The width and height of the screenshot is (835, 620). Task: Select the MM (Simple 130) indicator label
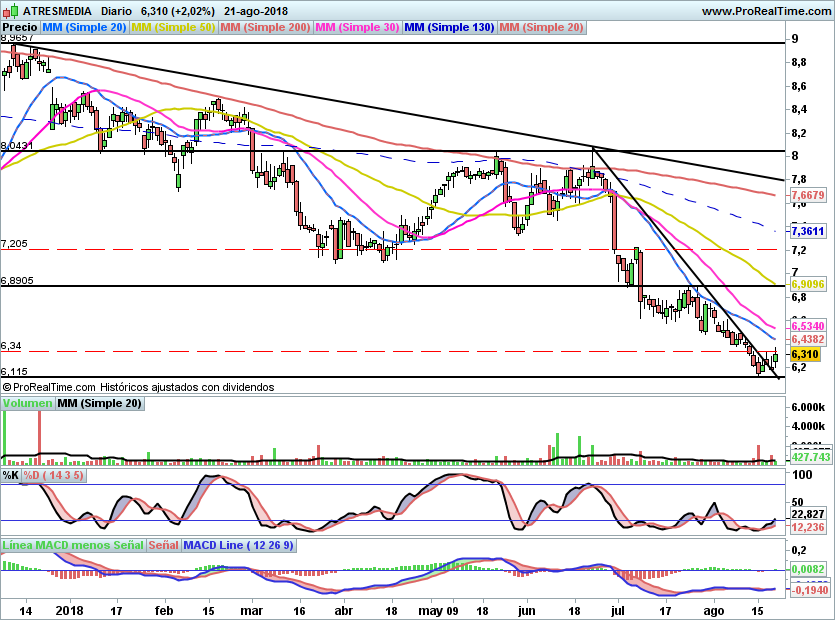[x=449, y=27]
